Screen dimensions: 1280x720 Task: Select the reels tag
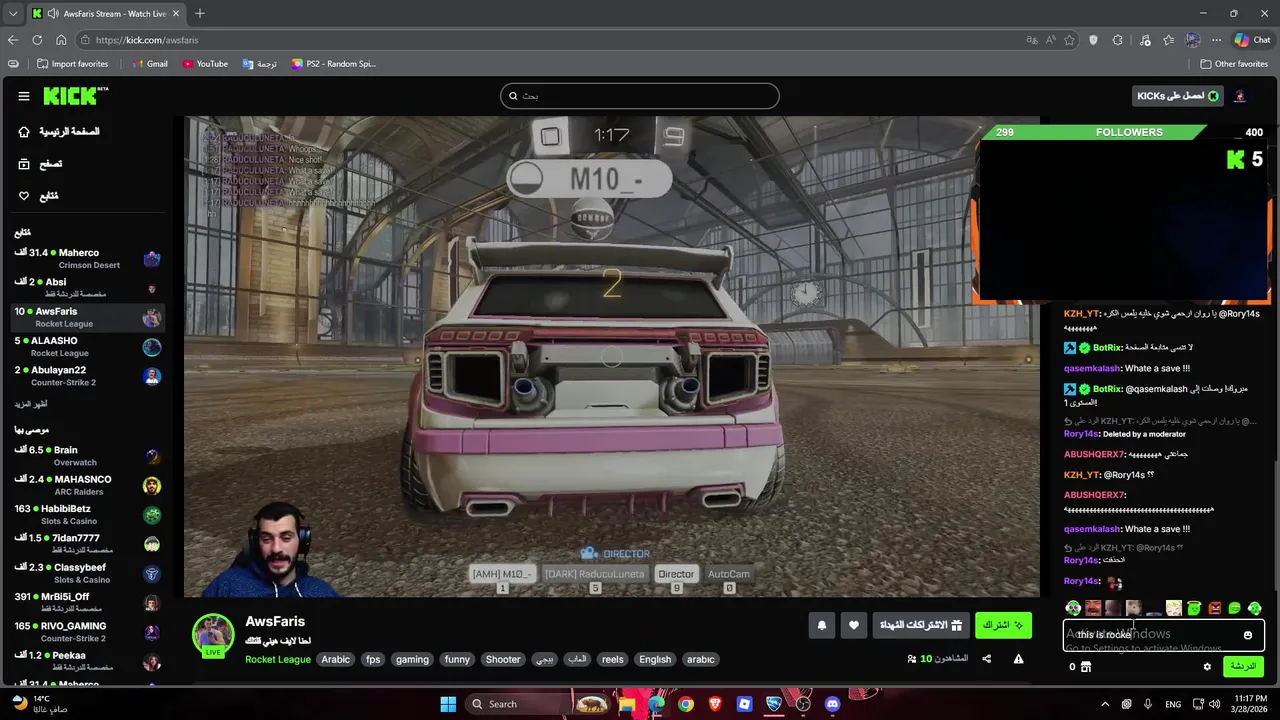(x=613, y=660)
